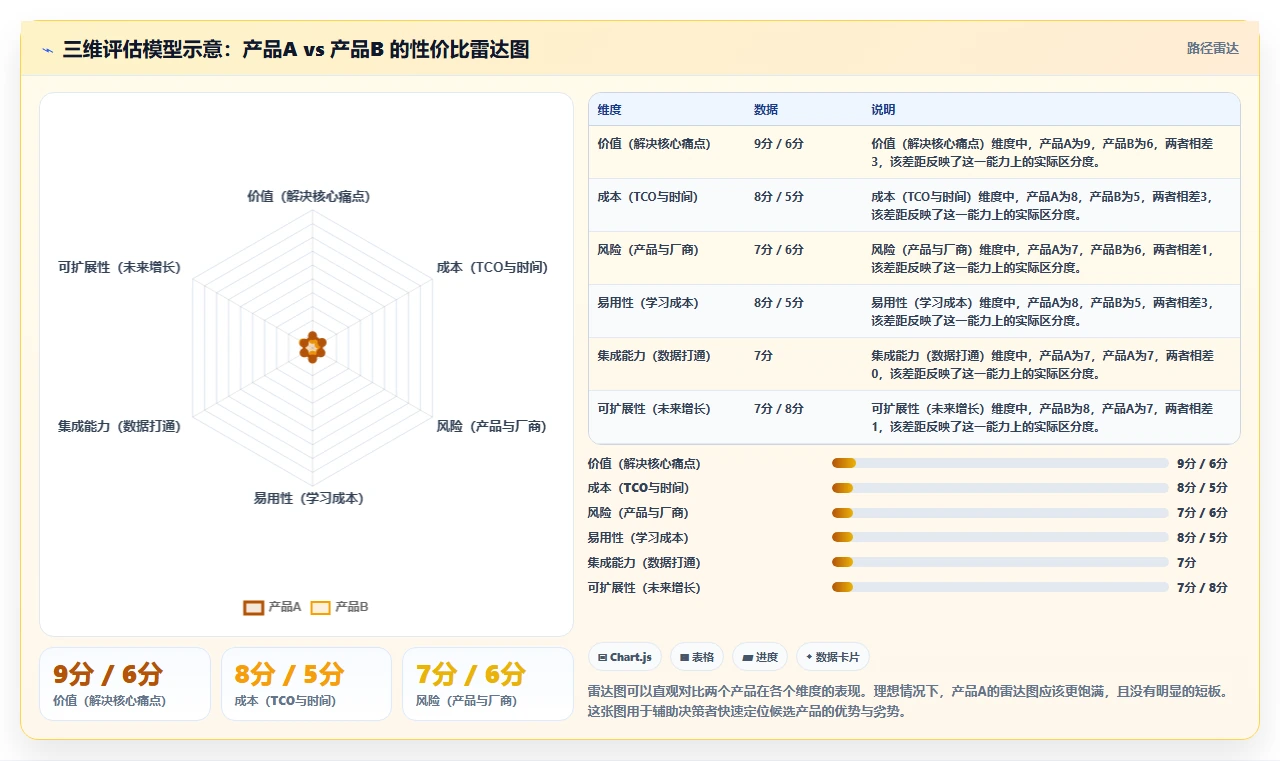Click the 说明 text of the 价值 row
Screen dimensions: 1280x761
tap(1042, 152)
